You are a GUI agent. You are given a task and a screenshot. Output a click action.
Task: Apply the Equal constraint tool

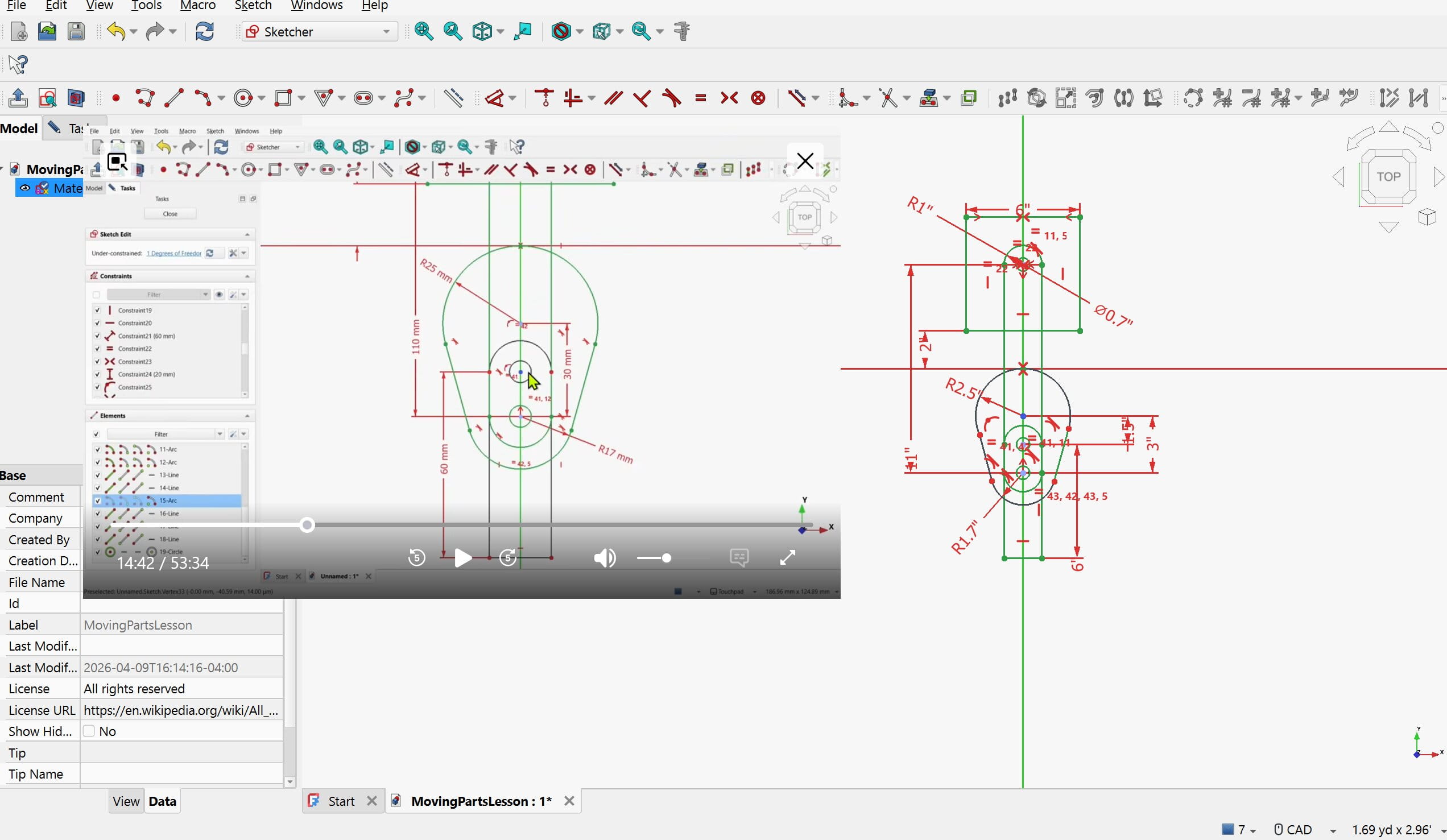(x=700, y=98)
